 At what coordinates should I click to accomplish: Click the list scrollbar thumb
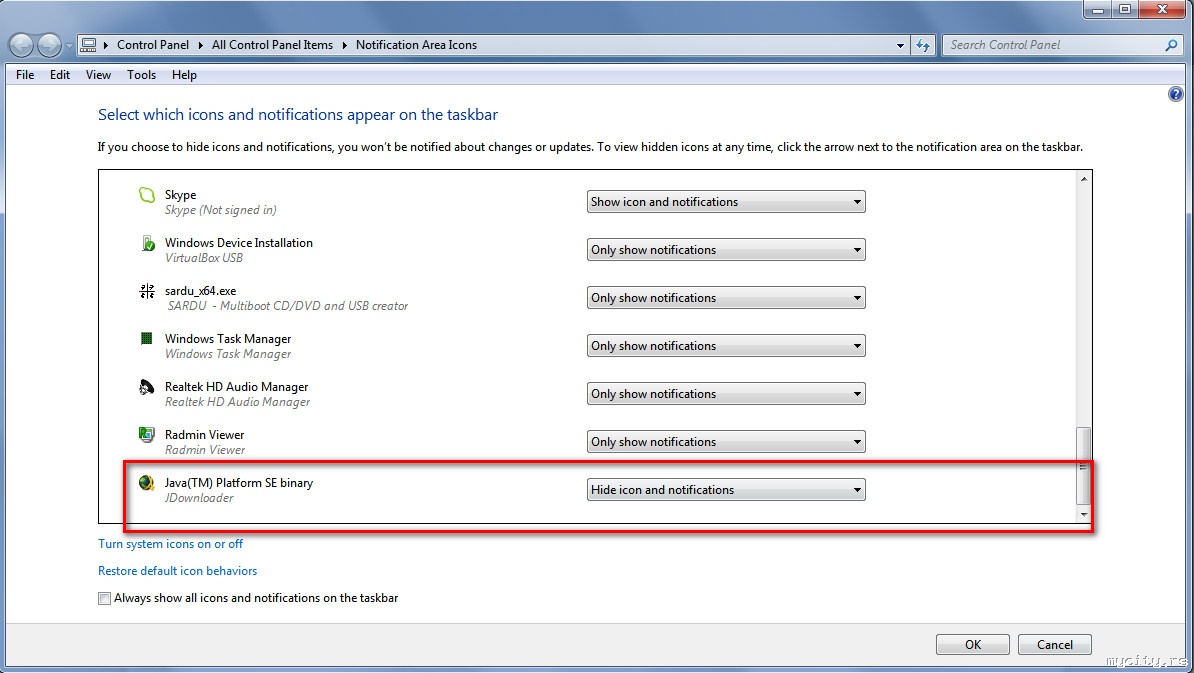[x=1084, y=466]
